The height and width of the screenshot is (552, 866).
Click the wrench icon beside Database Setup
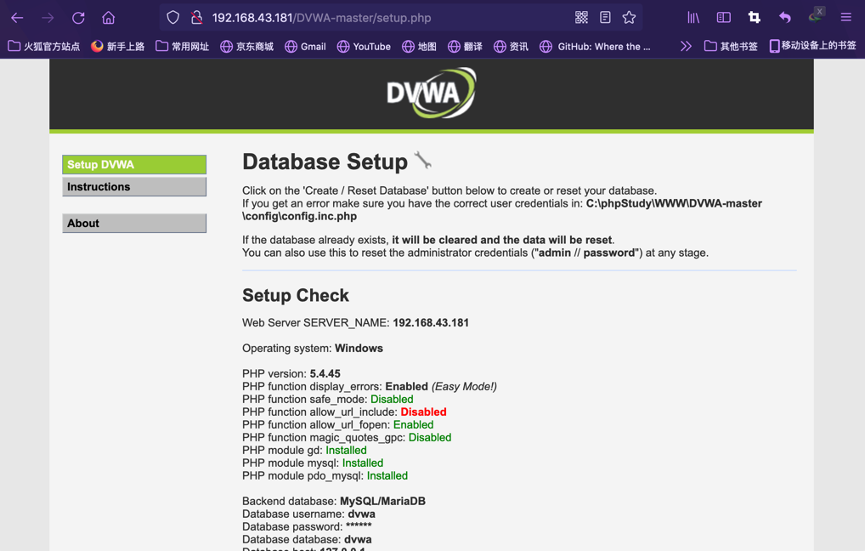click(x=423, y=160)
